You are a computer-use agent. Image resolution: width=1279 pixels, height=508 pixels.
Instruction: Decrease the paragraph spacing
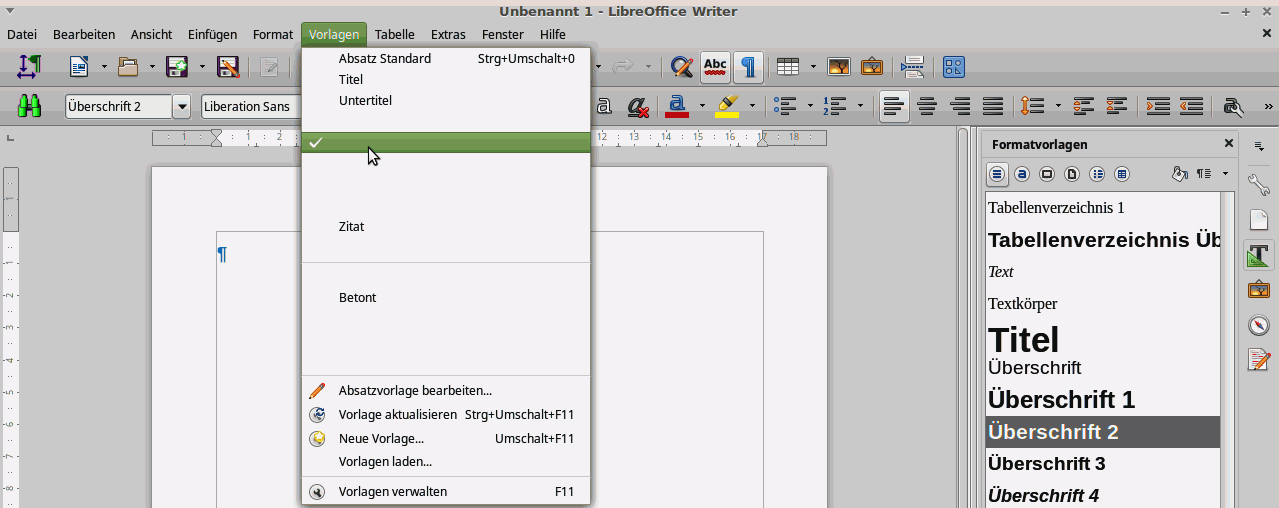click(1117, 106)
